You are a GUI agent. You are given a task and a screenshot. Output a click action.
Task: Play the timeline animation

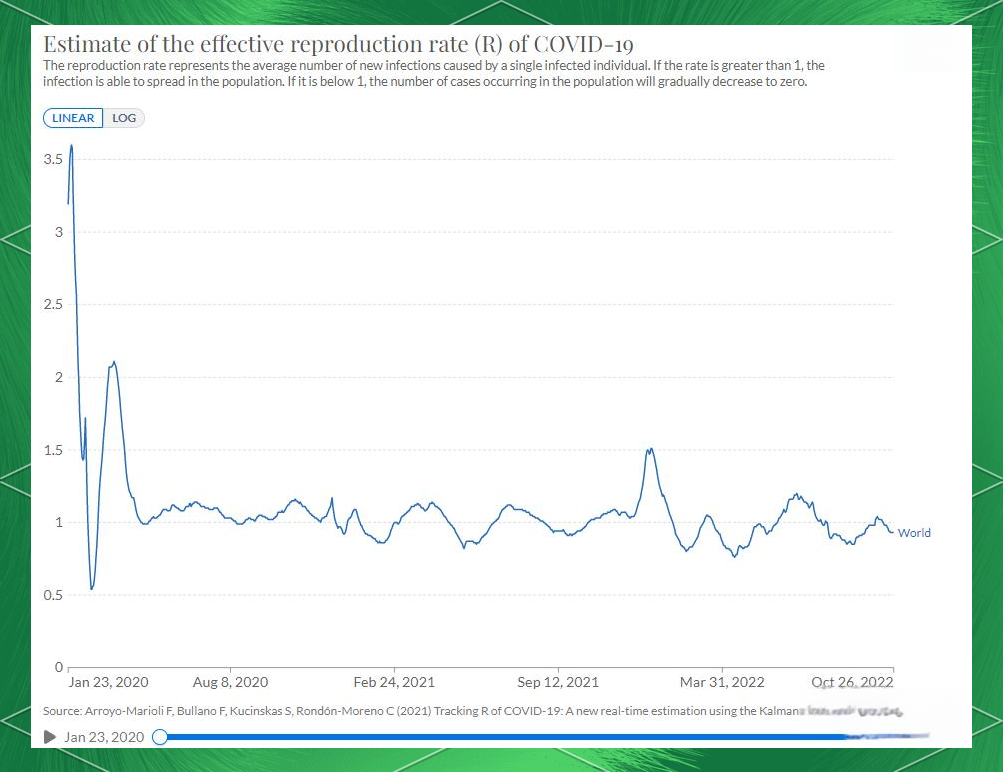pyautogui.click(x=50, y=737)
